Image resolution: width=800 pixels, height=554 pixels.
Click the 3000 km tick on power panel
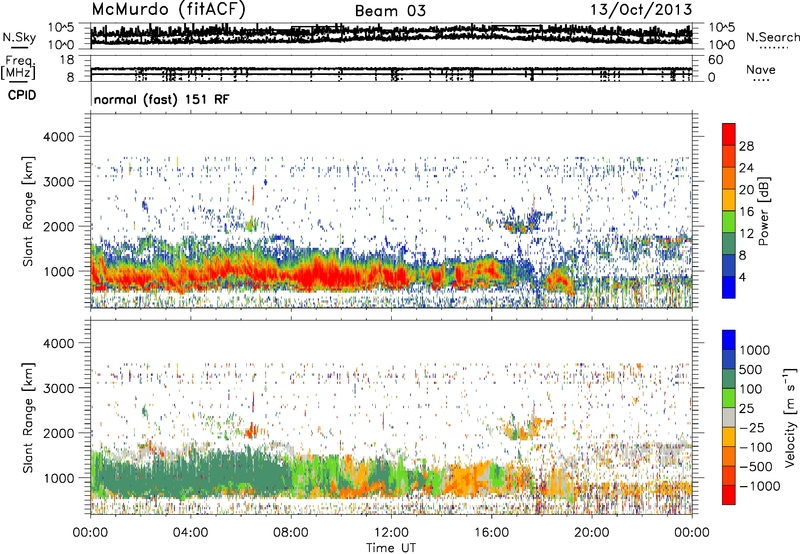(58, 182)
